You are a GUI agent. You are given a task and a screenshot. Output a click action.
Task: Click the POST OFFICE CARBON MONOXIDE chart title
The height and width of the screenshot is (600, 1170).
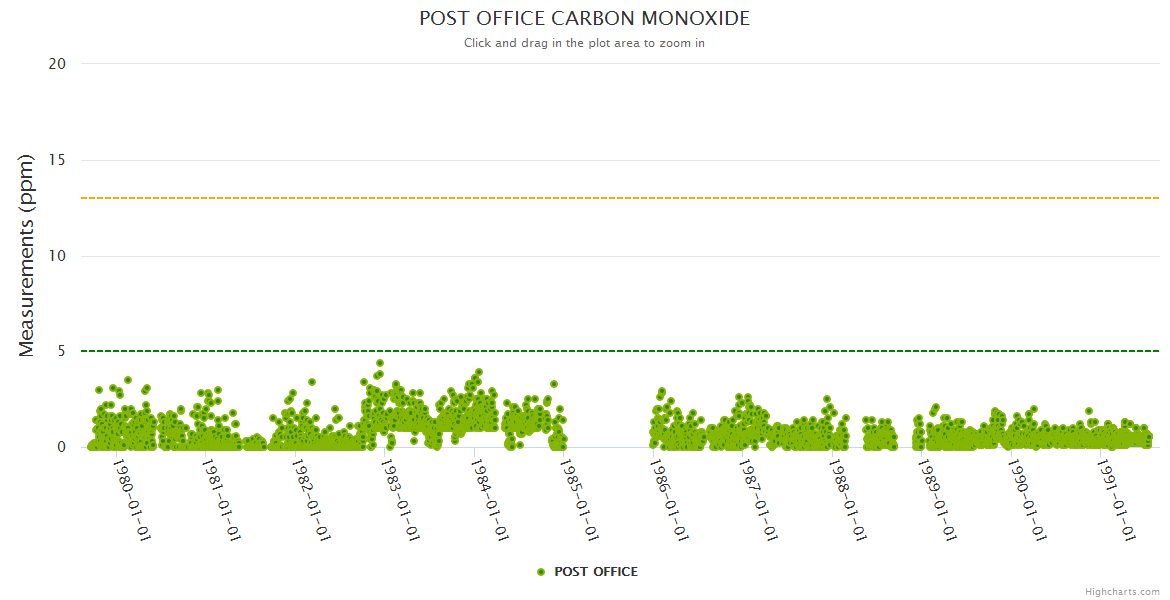pos(584,19)
